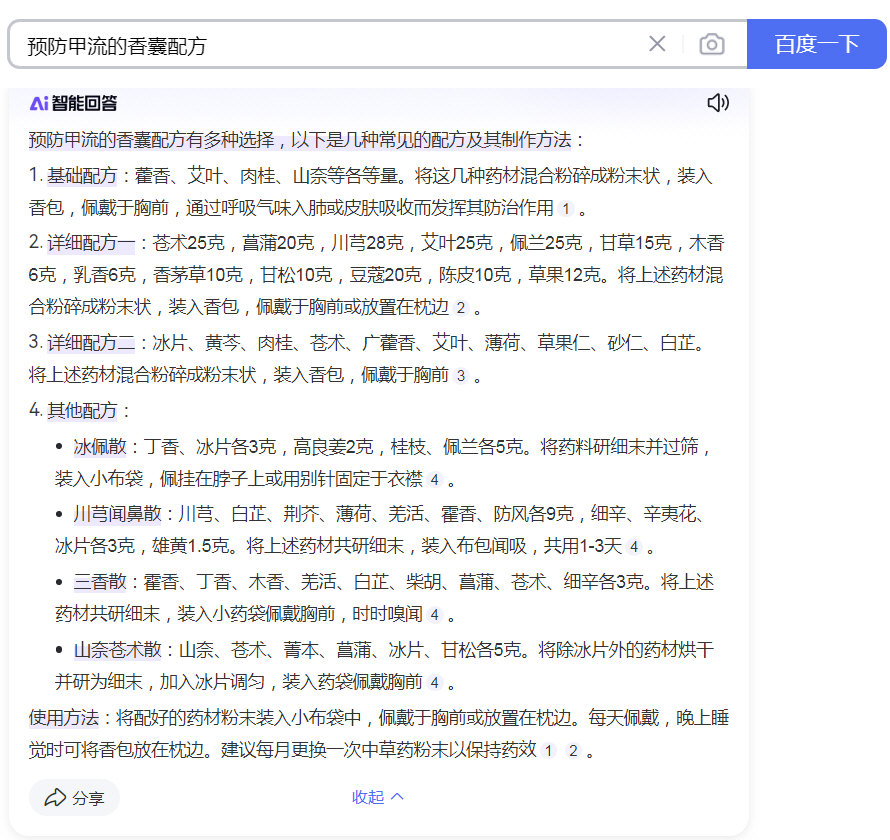Click the AI 智能回答 logo
This screenshot has height=840, width=890.
click(x=73, y=103)
